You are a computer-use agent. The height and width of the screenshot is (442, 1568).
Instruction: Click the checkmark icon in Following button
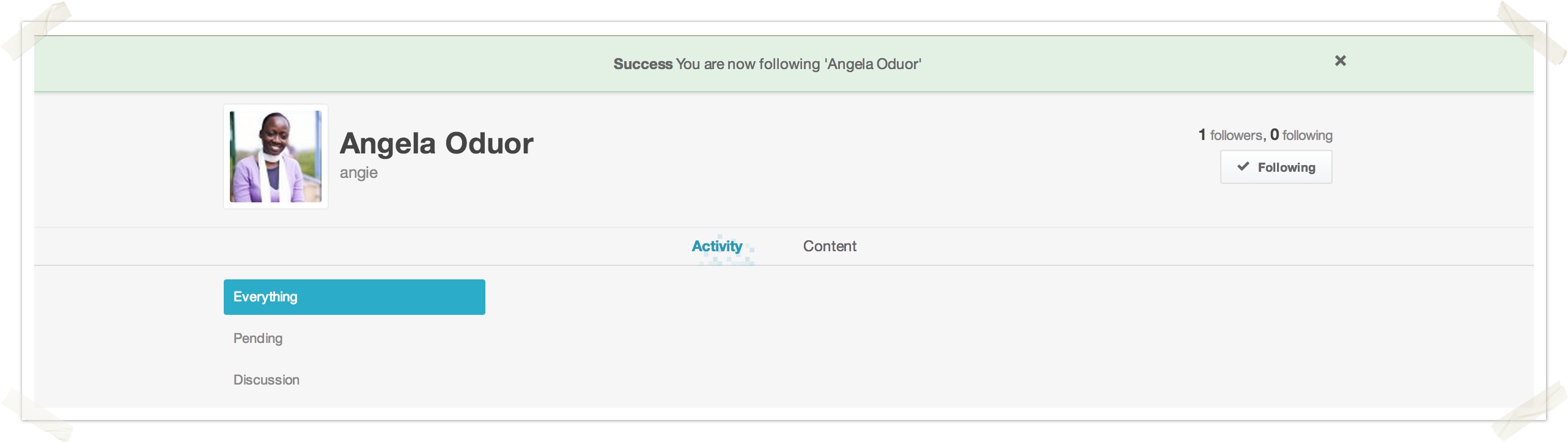(x=1243, y=166)
